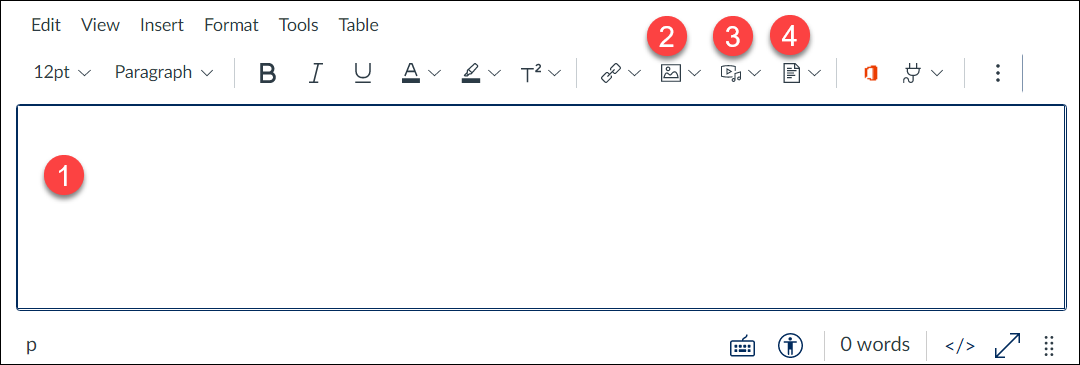Click the document insert icon

tap(792, 73)
